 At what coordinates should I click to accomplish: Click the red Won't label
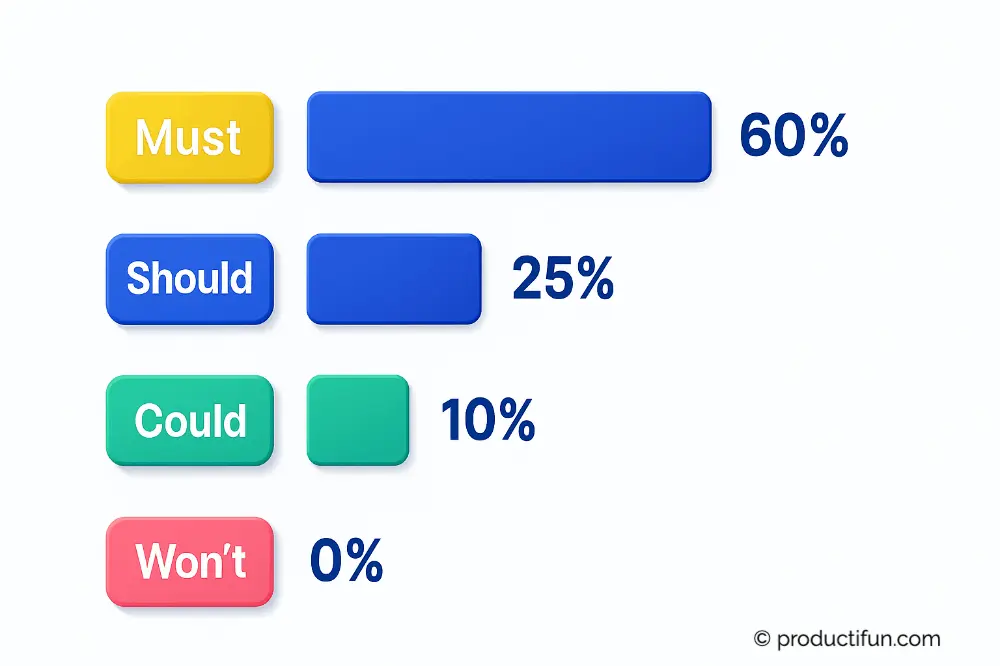(190, 562)
